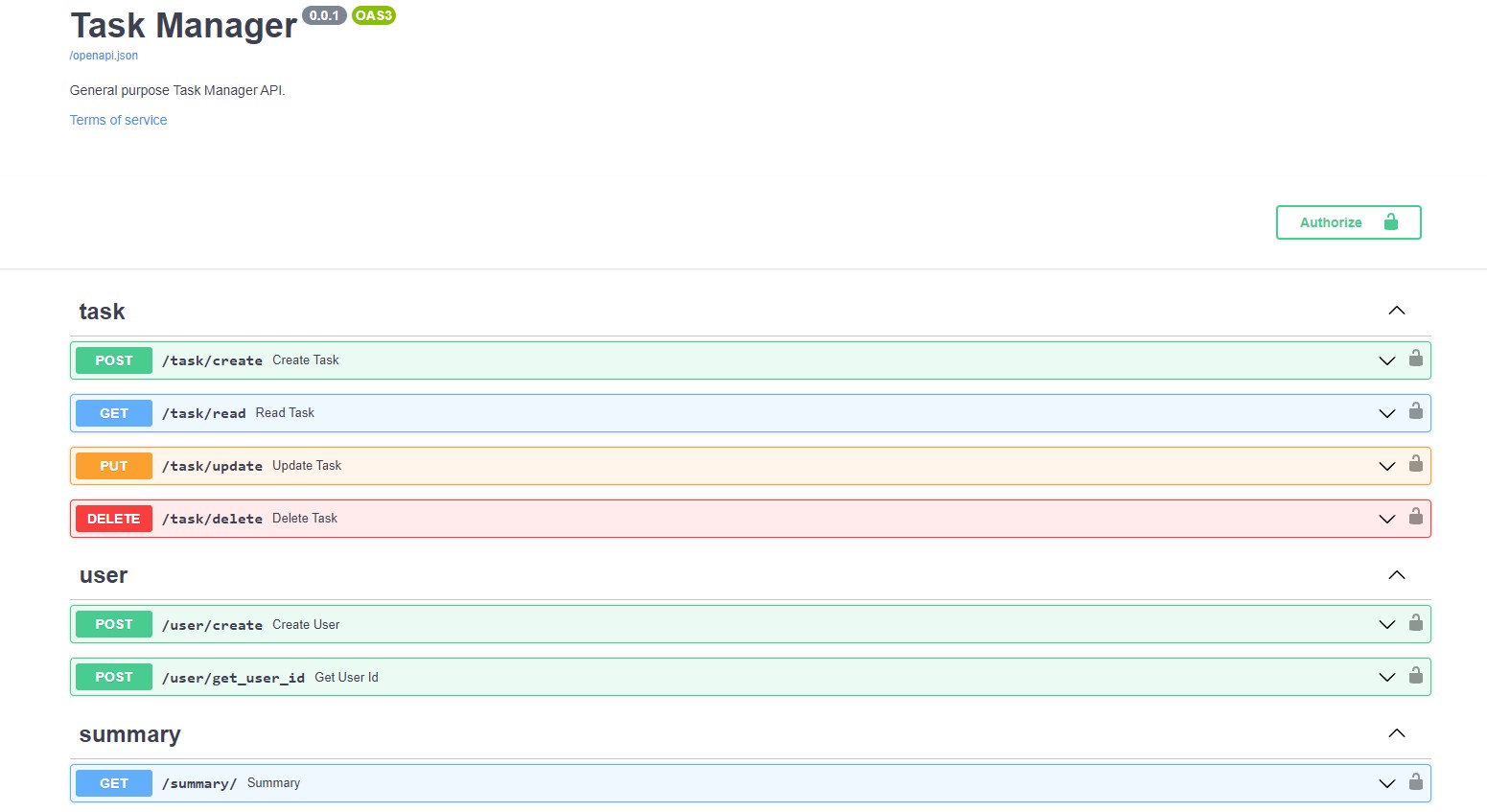This screenshot has height=812, width=1487.
Task: Click the GET badge for /summary/
Action: [114, 783]
